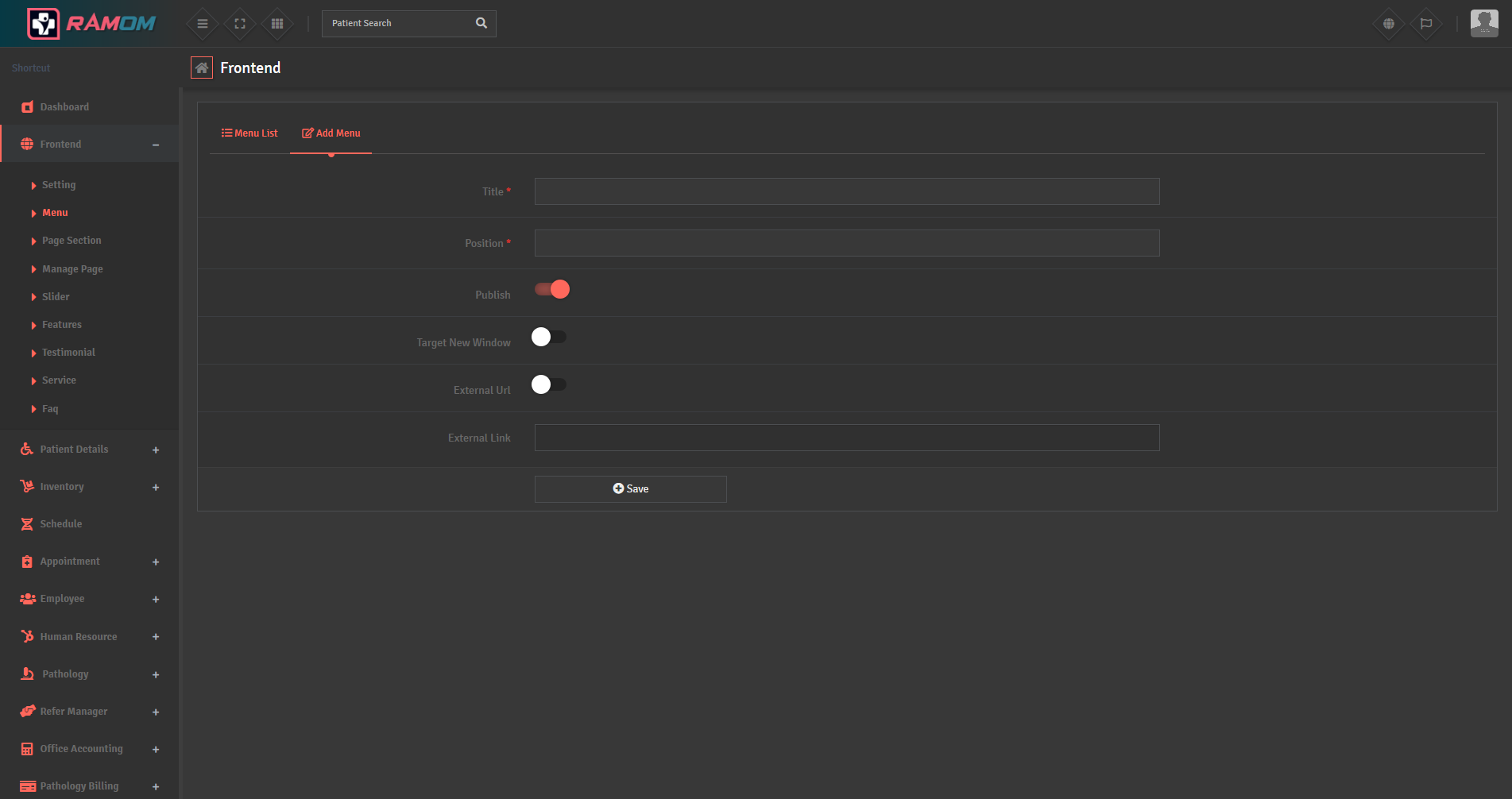Open the Testimonial link in Frontend menu

(x=68, y=352)
